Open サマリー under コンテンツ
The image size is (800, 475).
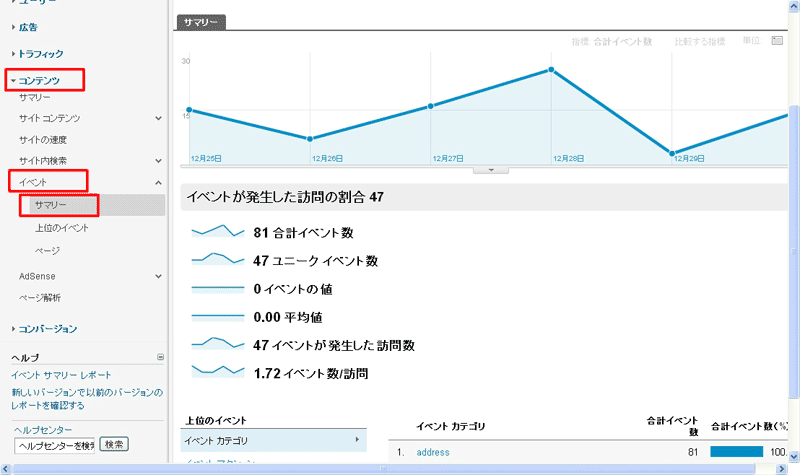coord(35,97)
